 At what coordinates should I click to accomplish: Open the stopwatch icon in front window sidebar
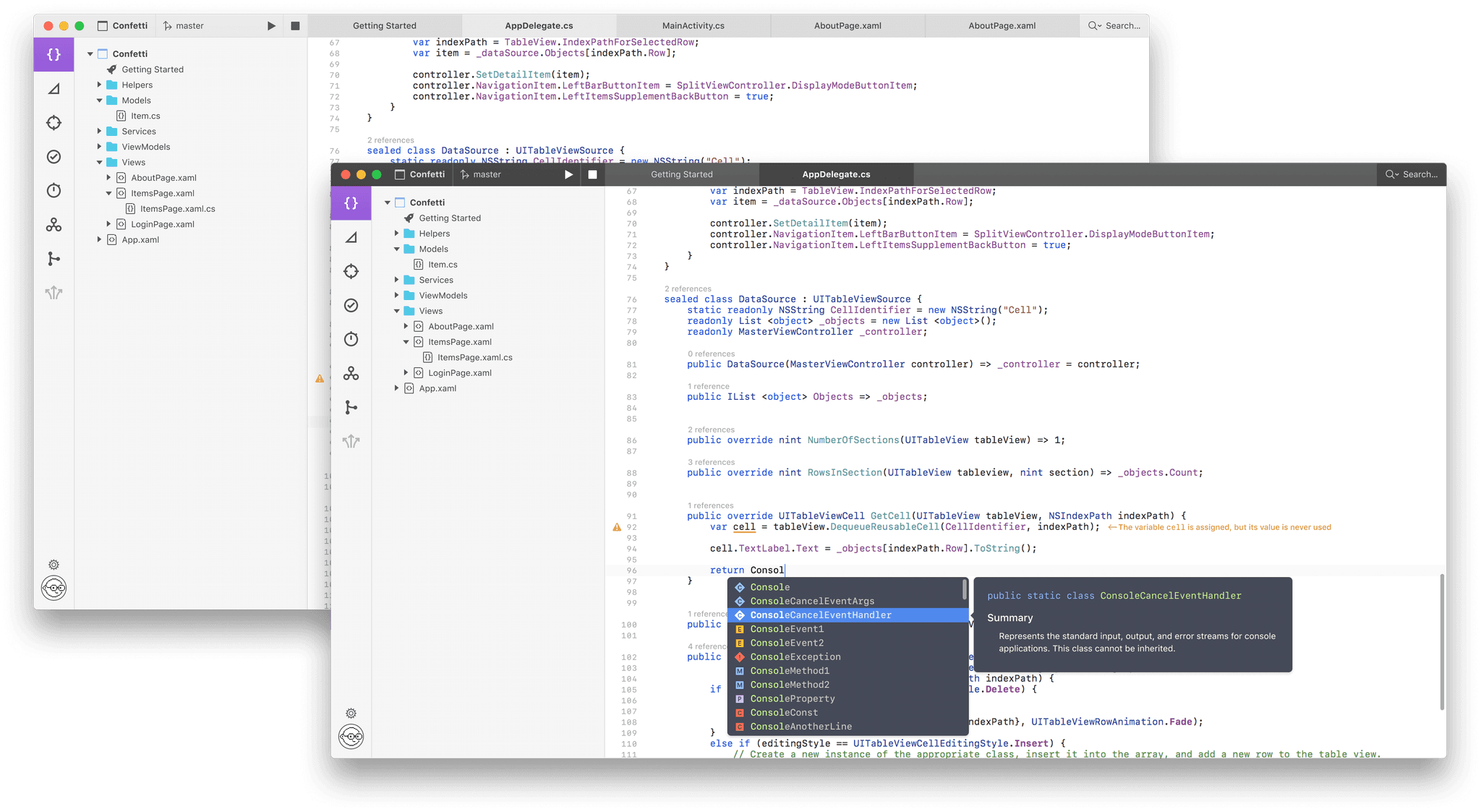tap(351, 339)
